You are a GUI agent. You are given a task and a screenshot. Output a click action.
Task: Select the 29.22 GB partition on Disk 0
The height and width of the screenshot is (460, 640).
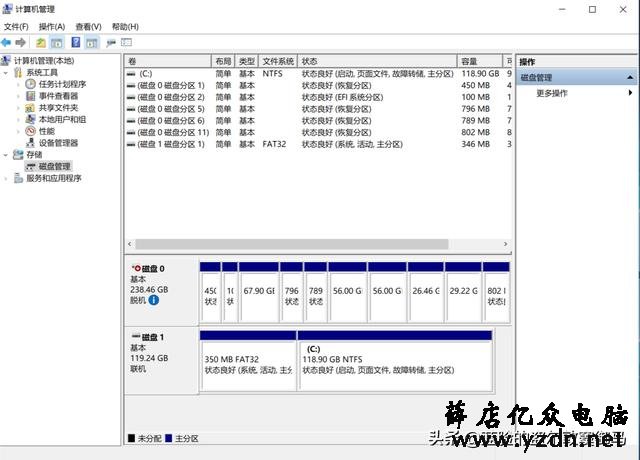pos(463,292)
